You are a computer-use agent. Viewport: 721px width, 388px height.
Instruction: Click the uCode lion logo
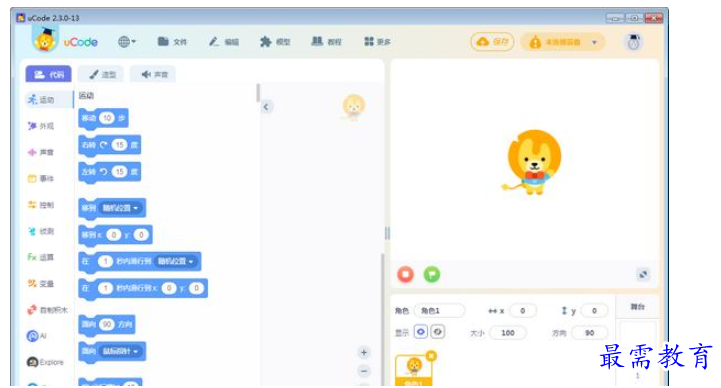45,40
